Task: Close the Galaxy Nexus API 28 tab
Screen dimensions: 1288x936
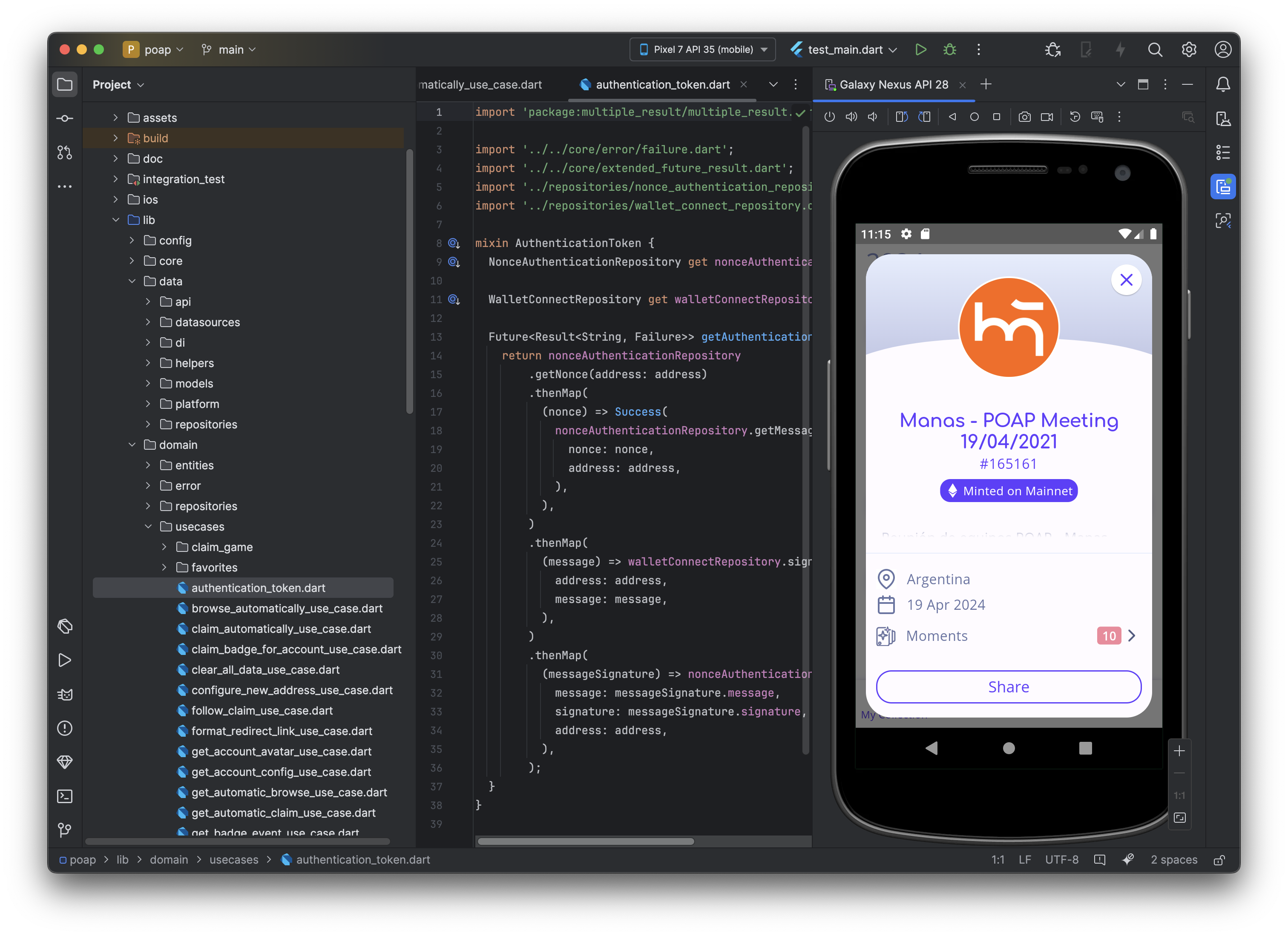Action: 962,85
